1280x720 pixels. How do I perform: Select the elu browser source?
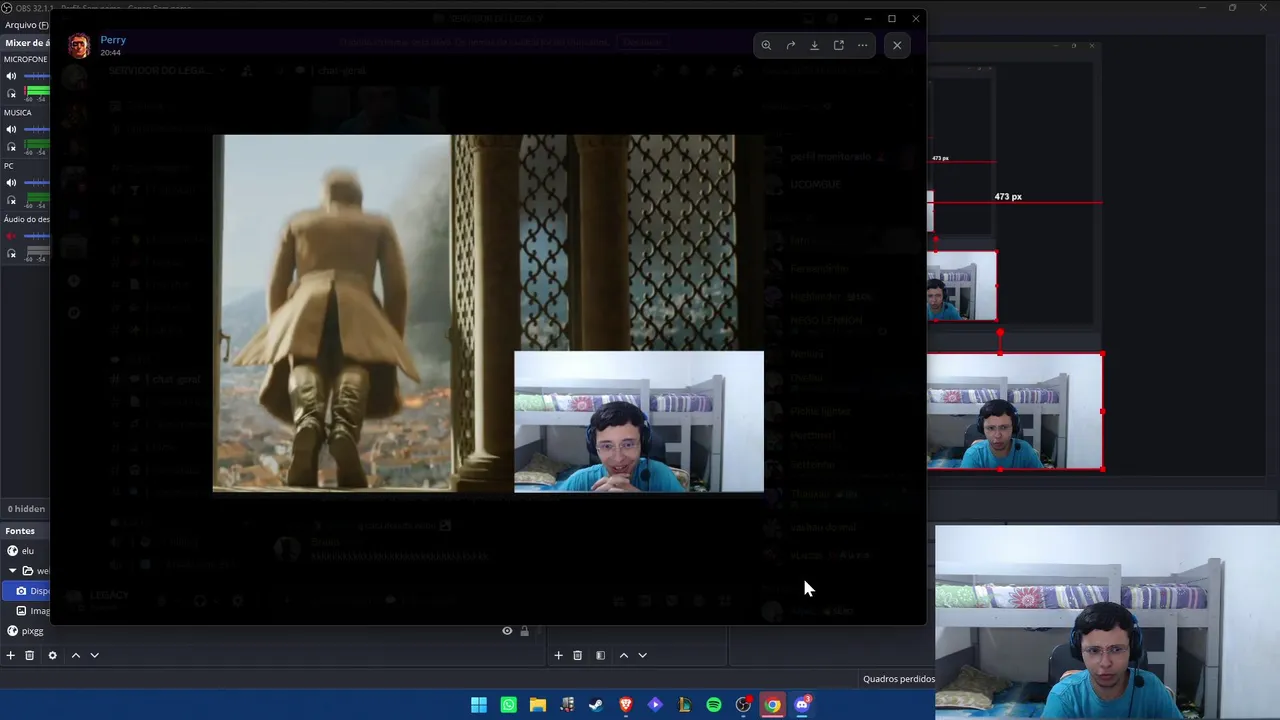coord(25,551)
